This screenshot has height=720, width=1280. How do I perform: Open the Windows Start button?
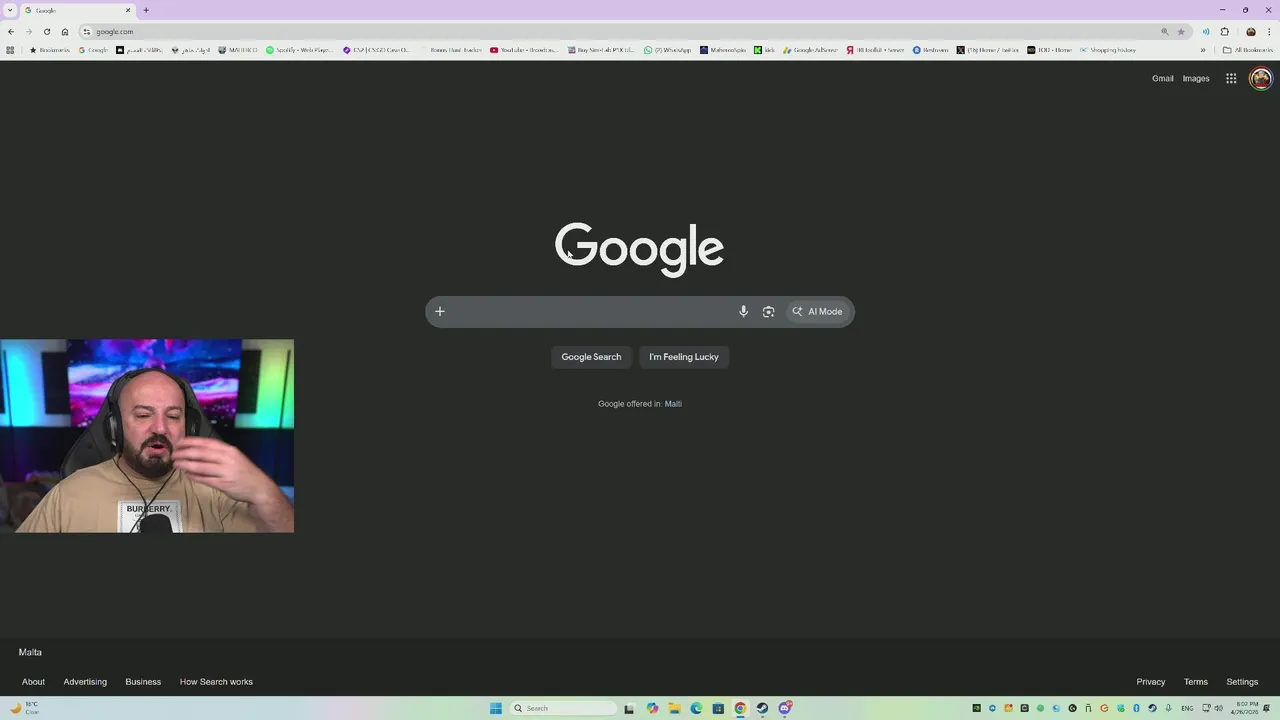[x=496, y=708]
